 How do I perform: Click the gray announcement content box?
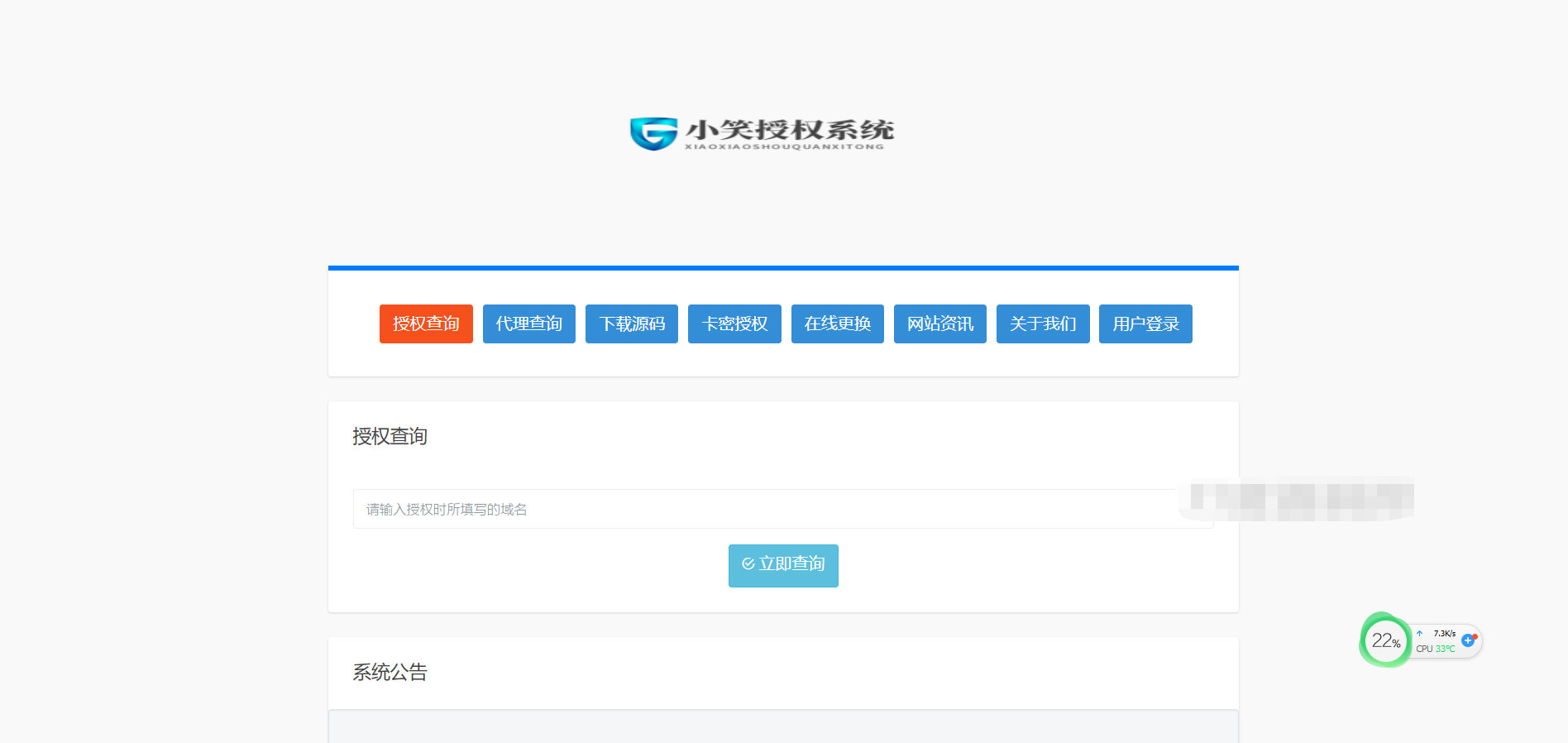point(783,726)
